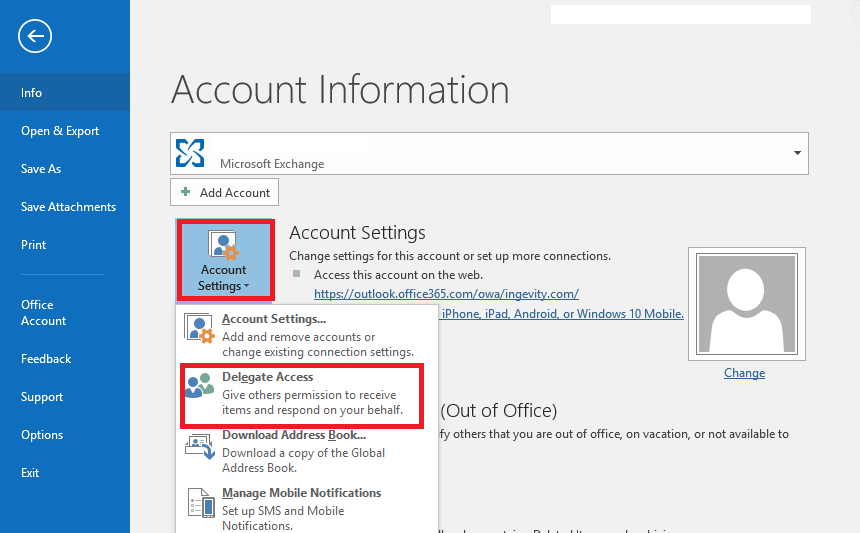Image resolution: width=860 pixels, height=533 pixels.
Task: Click the iPhone, iPad, Android, Windows 10 Mobile link
Action: [x=562, y=314]
